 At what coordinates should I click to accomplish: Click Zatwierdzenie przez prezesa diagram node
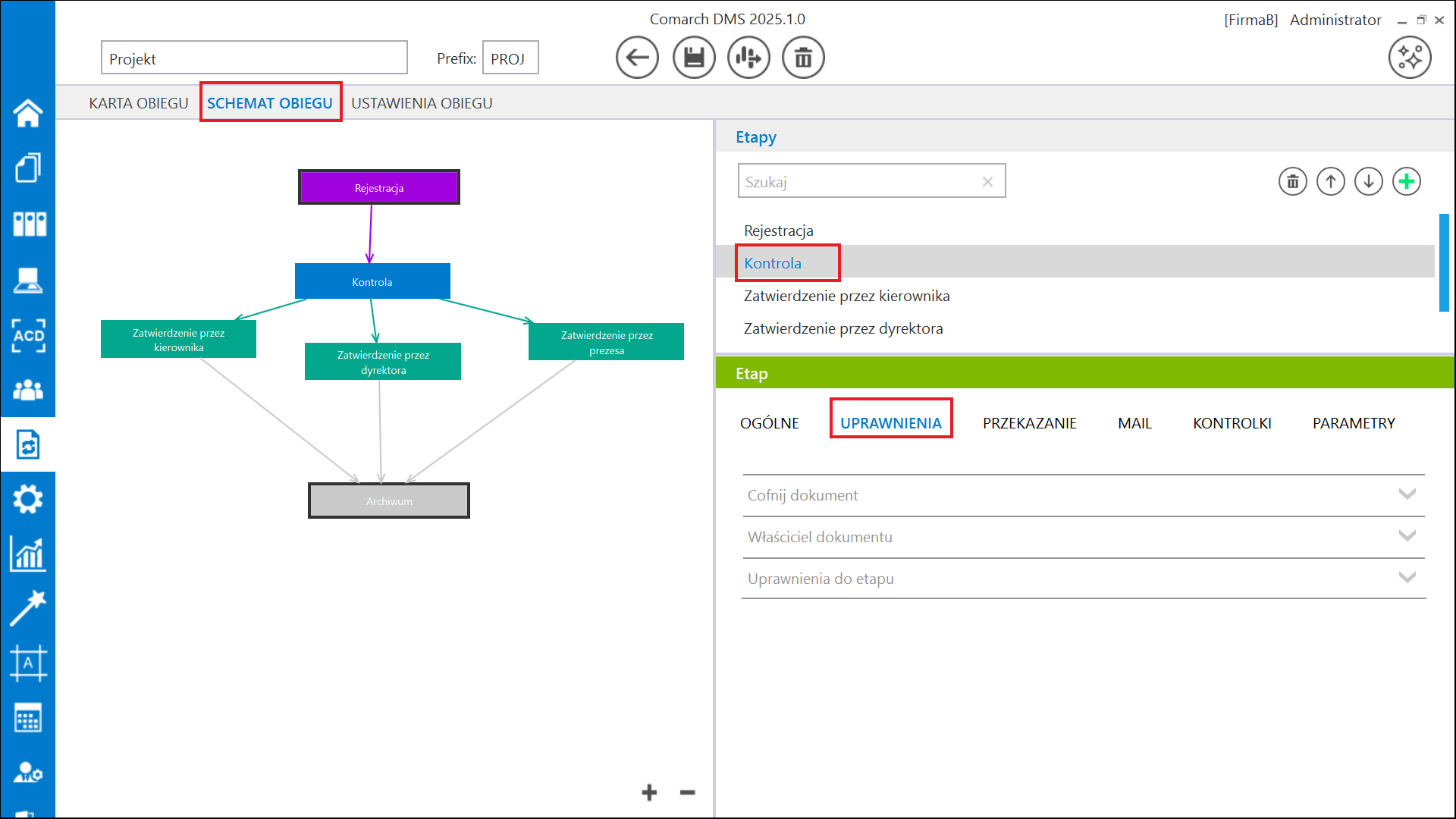coord(607,342)
